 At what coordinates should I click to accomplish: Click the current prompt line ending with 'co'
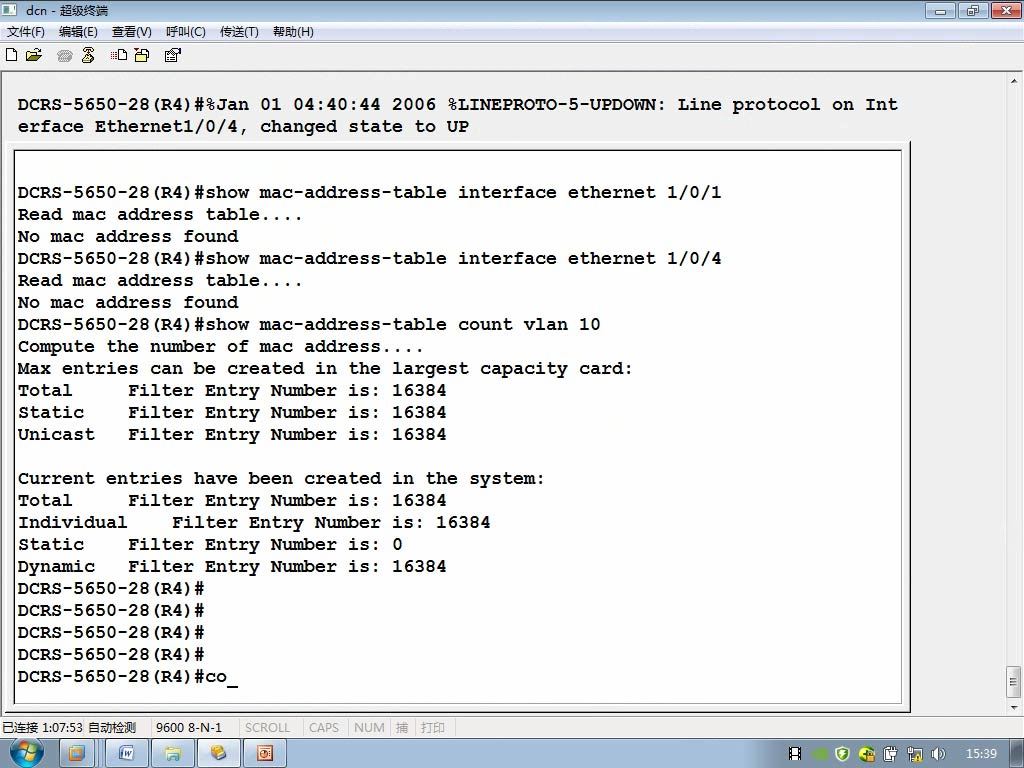tap(128, 677)
